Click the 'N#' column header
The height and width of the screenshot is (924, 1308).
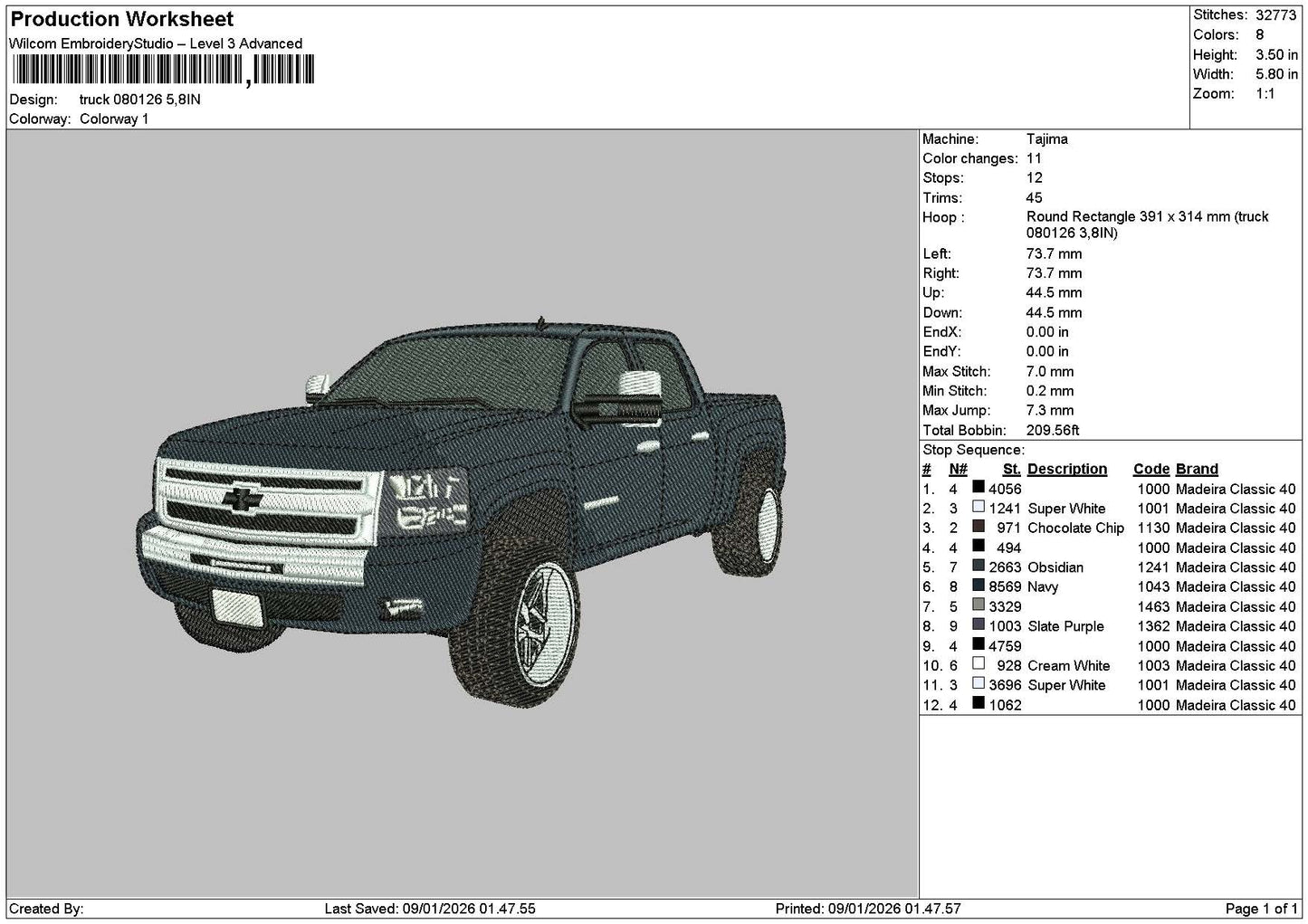tap(958, 469)
